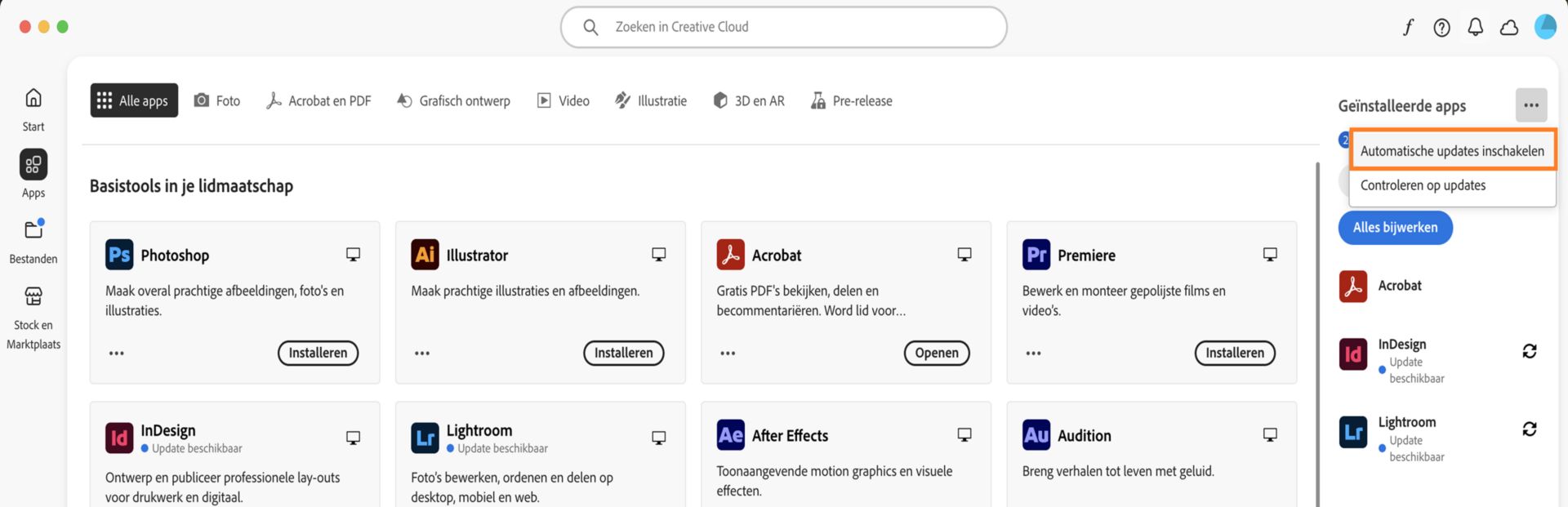The image size is (1568, 507).
Task: Switch to the Foto category
Action: 217,100
